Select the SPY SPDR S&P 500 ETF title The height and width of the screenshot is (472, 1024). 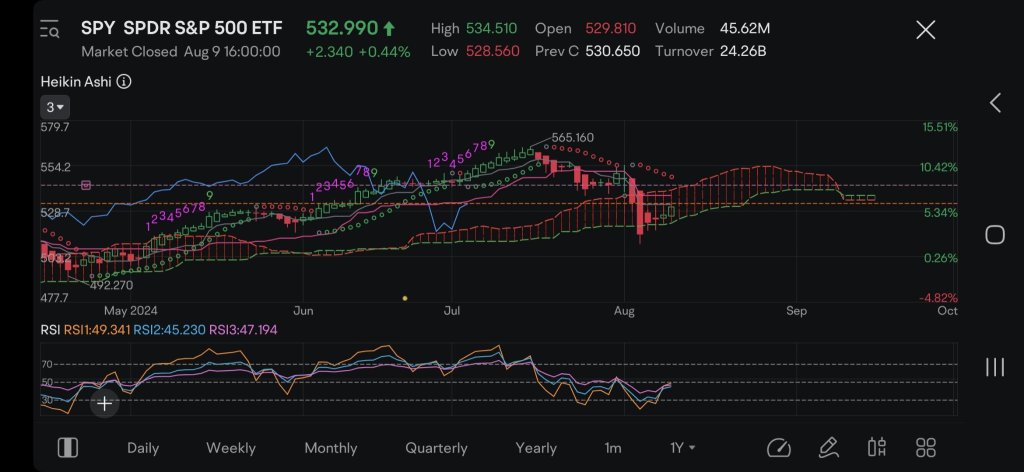[x=182, y=28]
